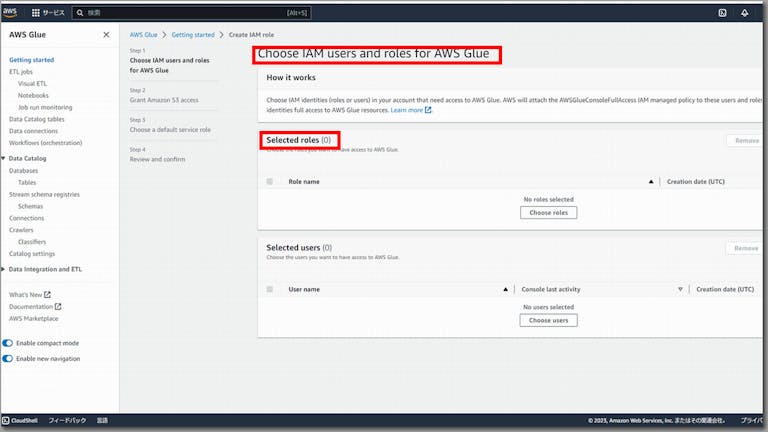The image size is (768, 432).
Task: Click the Choose users button
Action: tap(549, 320)
